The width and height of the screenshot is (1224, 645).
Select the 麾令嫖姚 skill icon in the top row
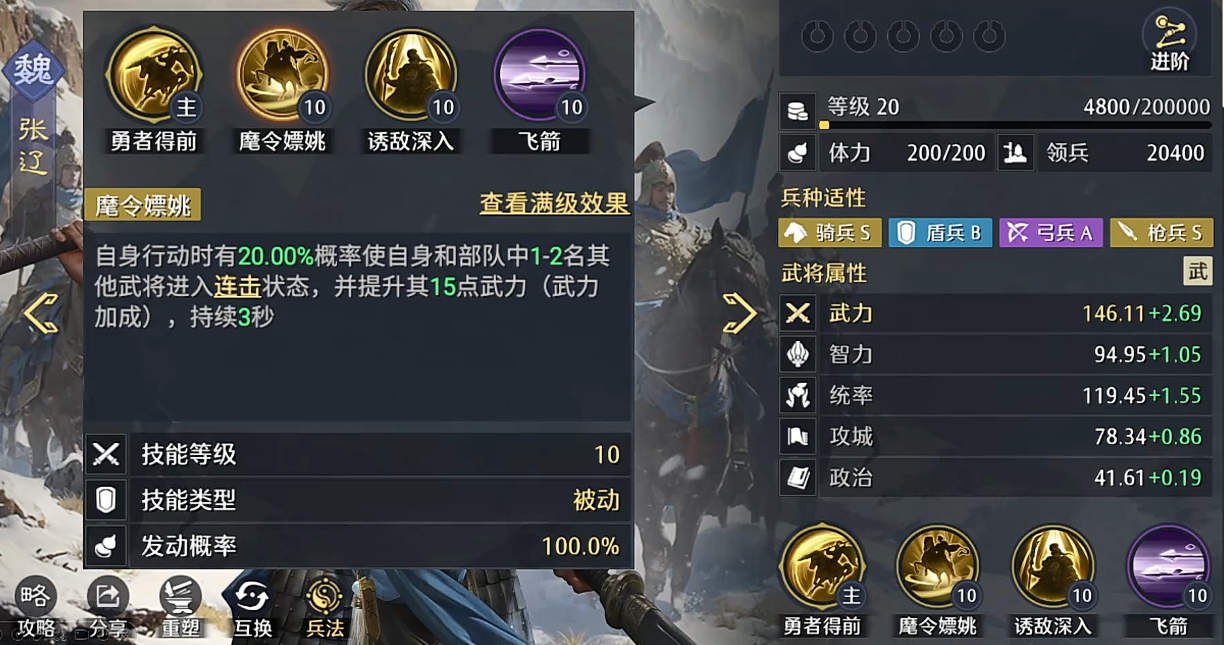(283, 76)
